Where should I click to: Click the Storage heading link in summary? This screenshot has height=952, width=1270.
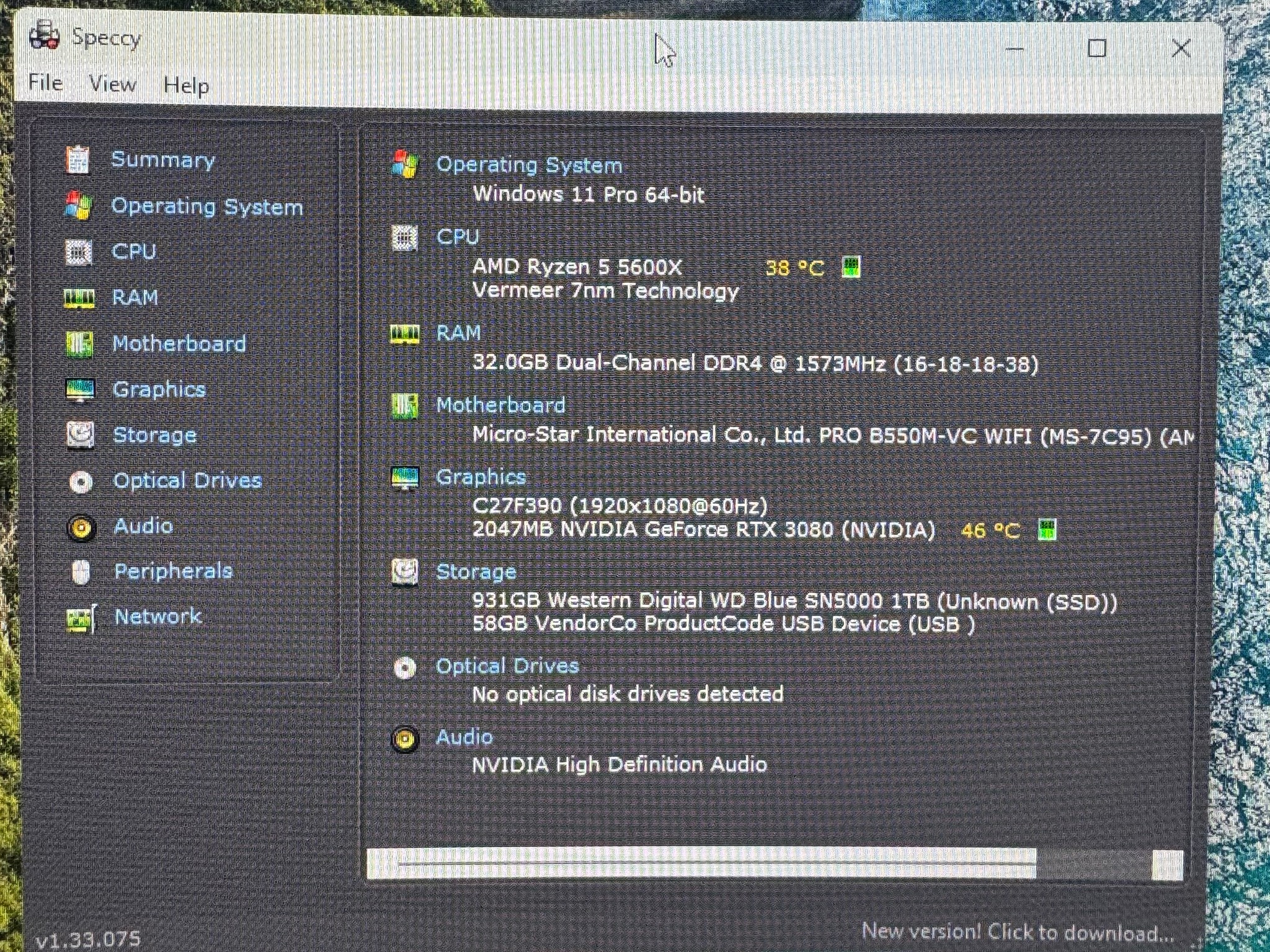click(476, 572)
